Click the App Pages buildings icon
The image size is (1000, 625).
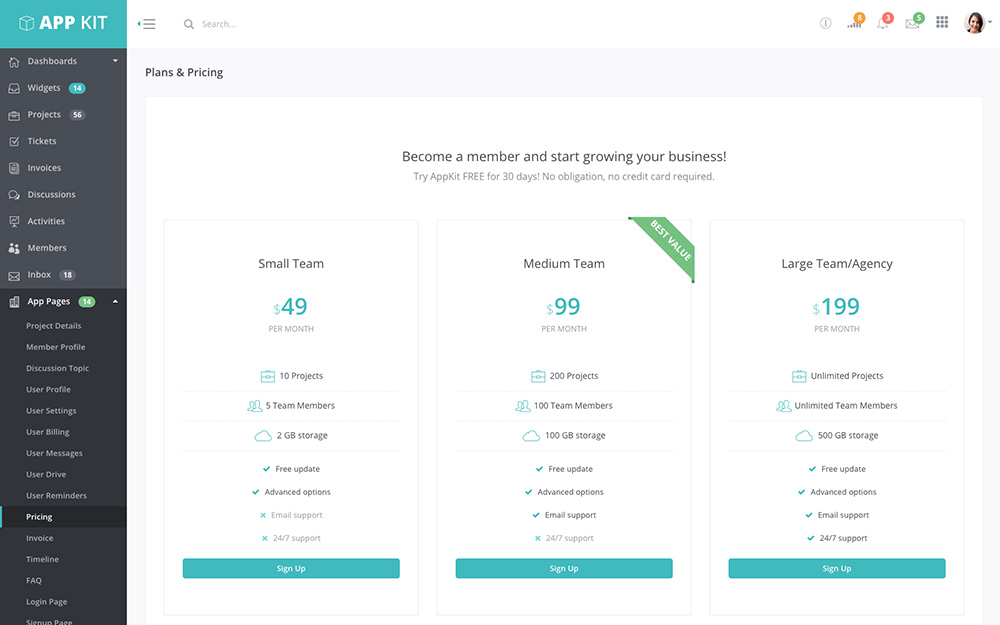pyautogui.click(x=14, y=302)
